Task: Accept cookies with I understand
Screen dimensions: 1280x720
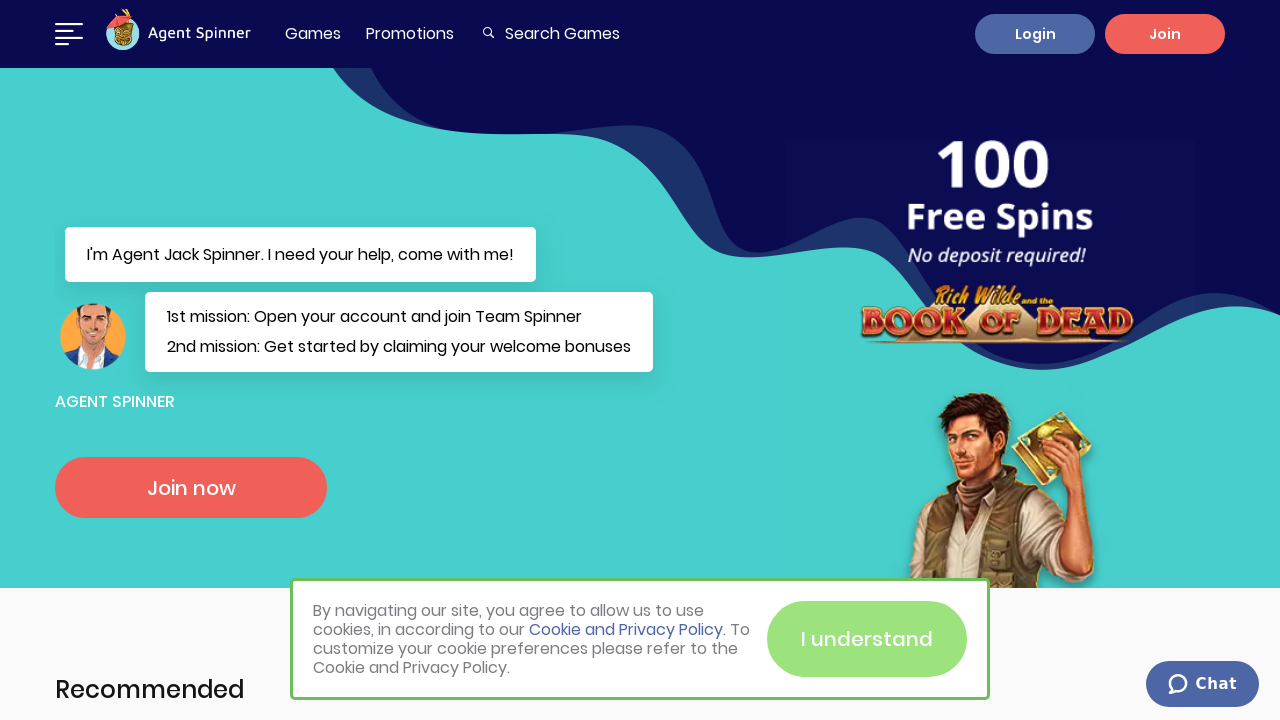Action: coord(867,639)
